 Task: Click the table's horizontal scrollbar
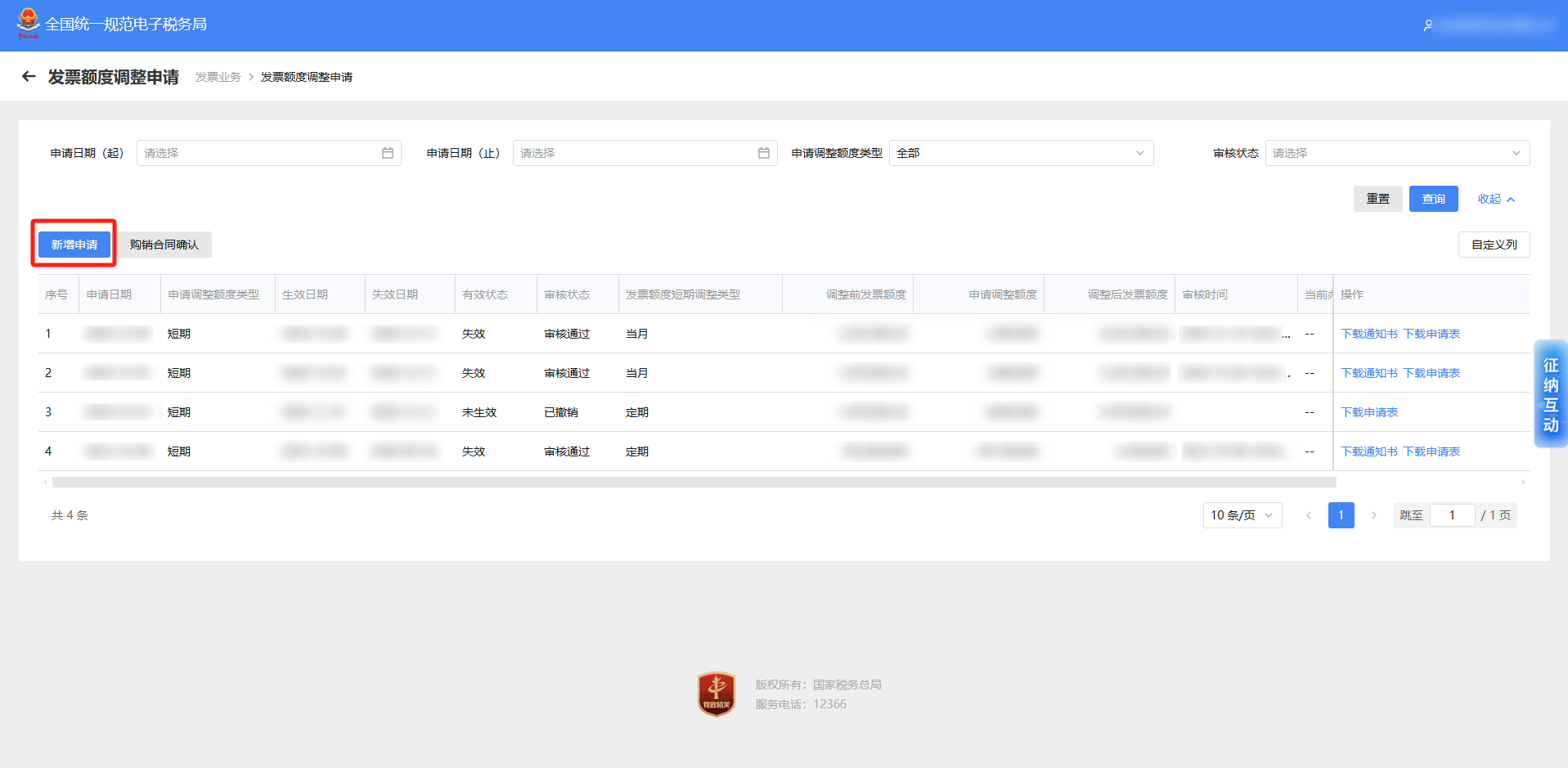click(x=694, y=483)
